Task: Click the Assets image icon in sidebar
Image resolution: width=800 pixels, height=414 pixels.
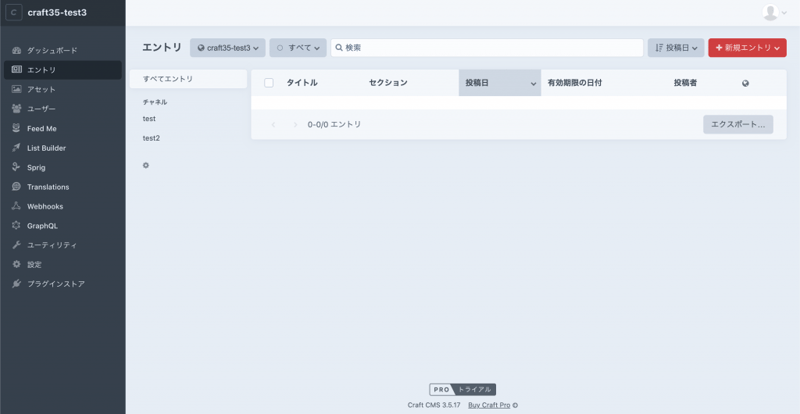Action: pyautogui.click(x=16, y=89)
